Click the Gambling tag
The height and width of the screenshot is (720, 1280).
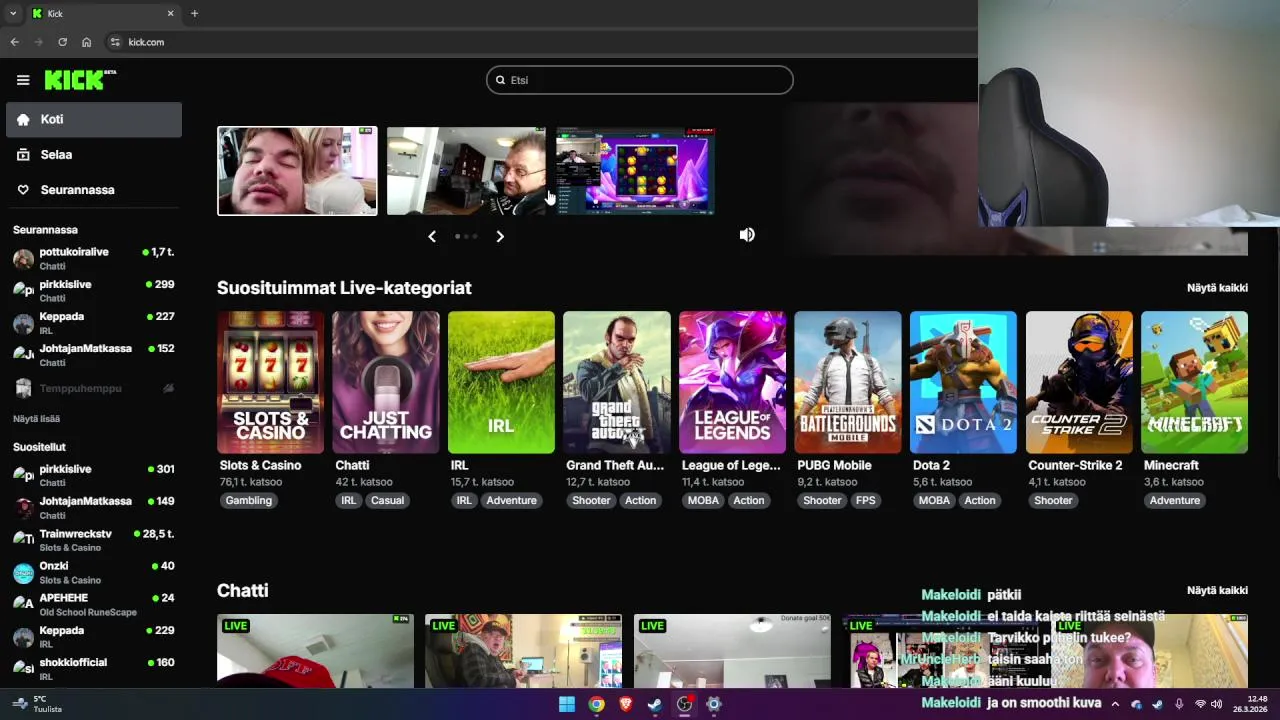[248, 501]
